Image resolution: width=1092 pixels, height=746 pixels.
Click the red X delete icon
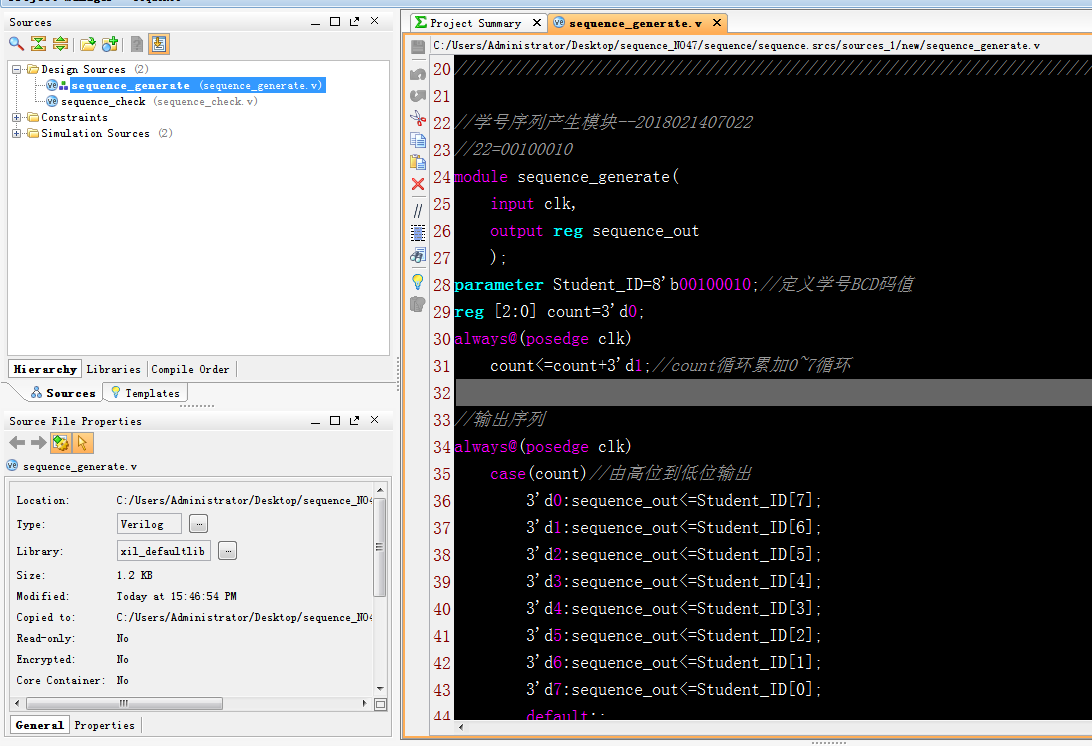point(418,184)
